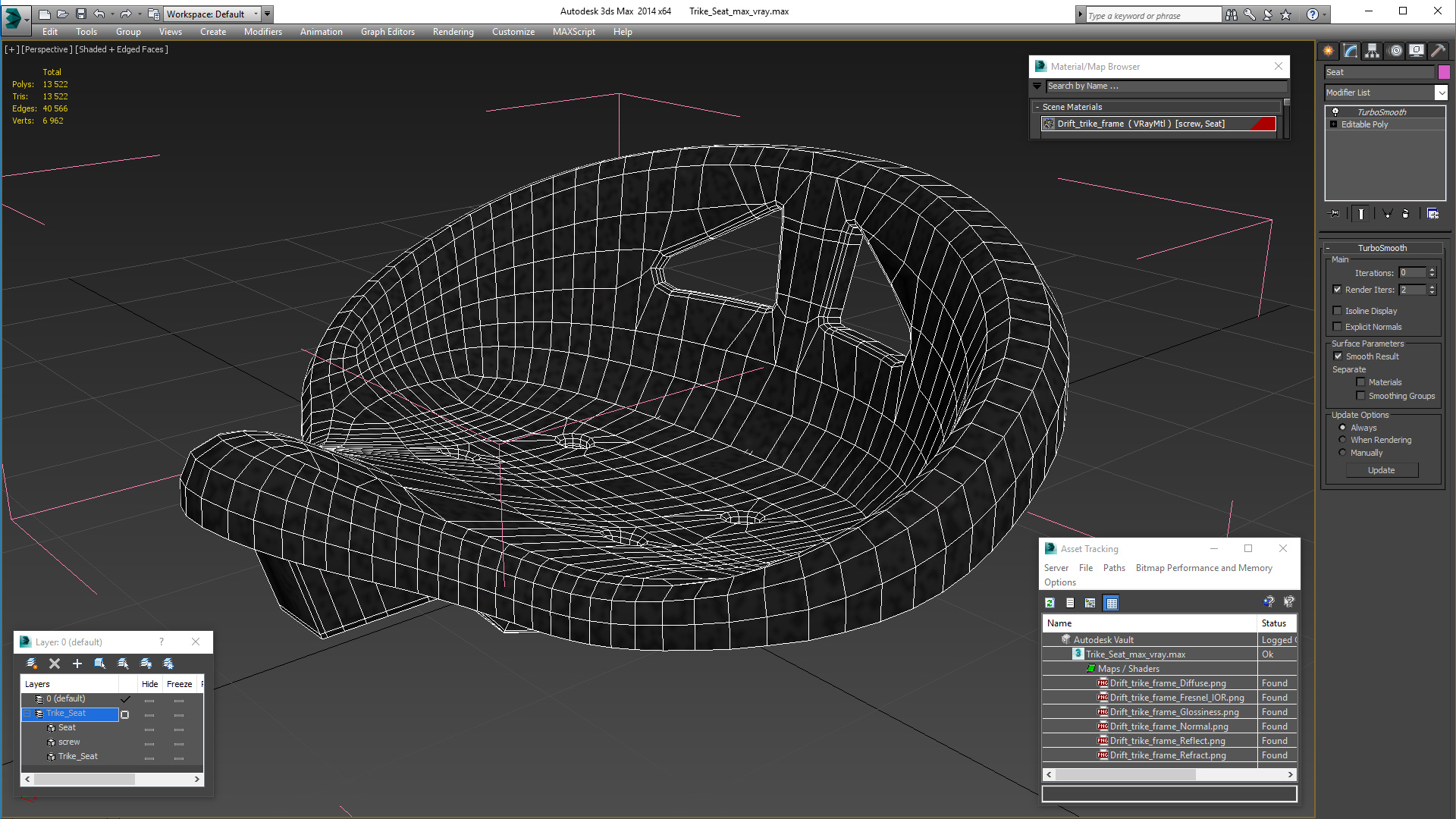The image size is (1456, 819).
Task: Toggle TurboSmooth modifier lightbulb on/off
Action: click(x=1335, y=111)
